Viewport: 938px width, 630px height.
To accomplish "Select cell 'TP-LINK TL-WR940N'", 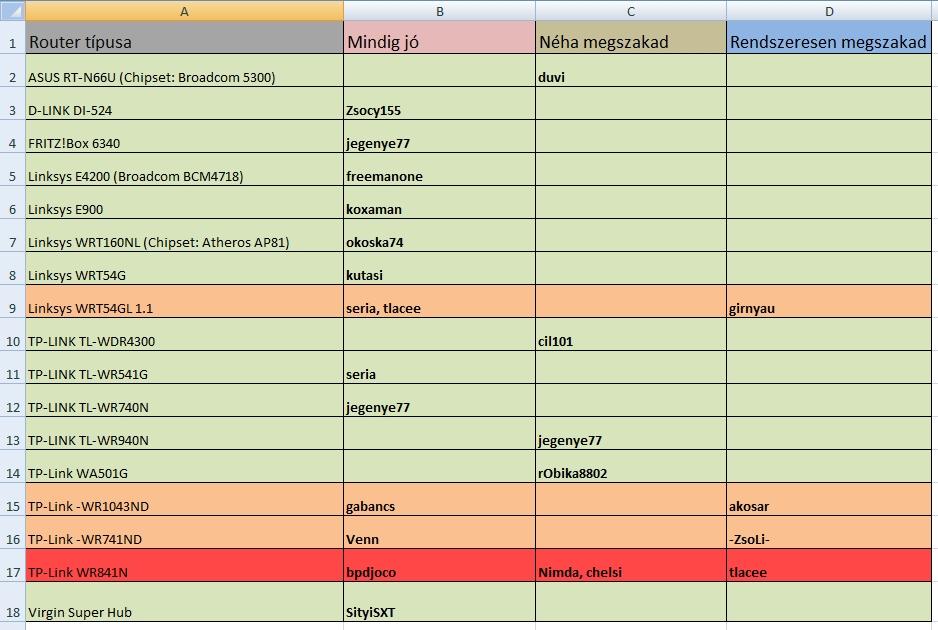I will click(184, 433).
